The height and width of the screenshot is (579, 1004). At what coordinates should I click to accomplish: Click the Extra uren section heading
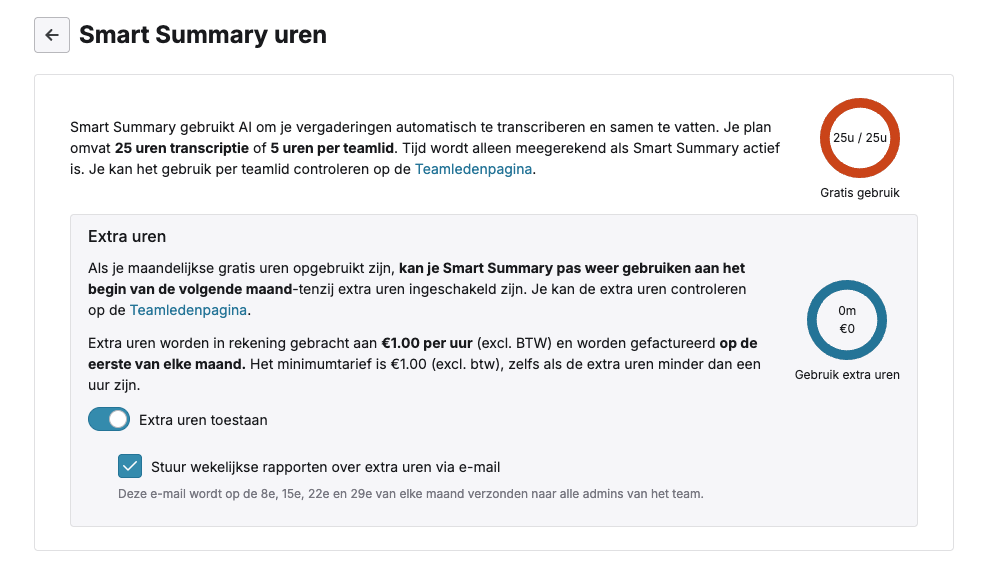coord(127,236)
